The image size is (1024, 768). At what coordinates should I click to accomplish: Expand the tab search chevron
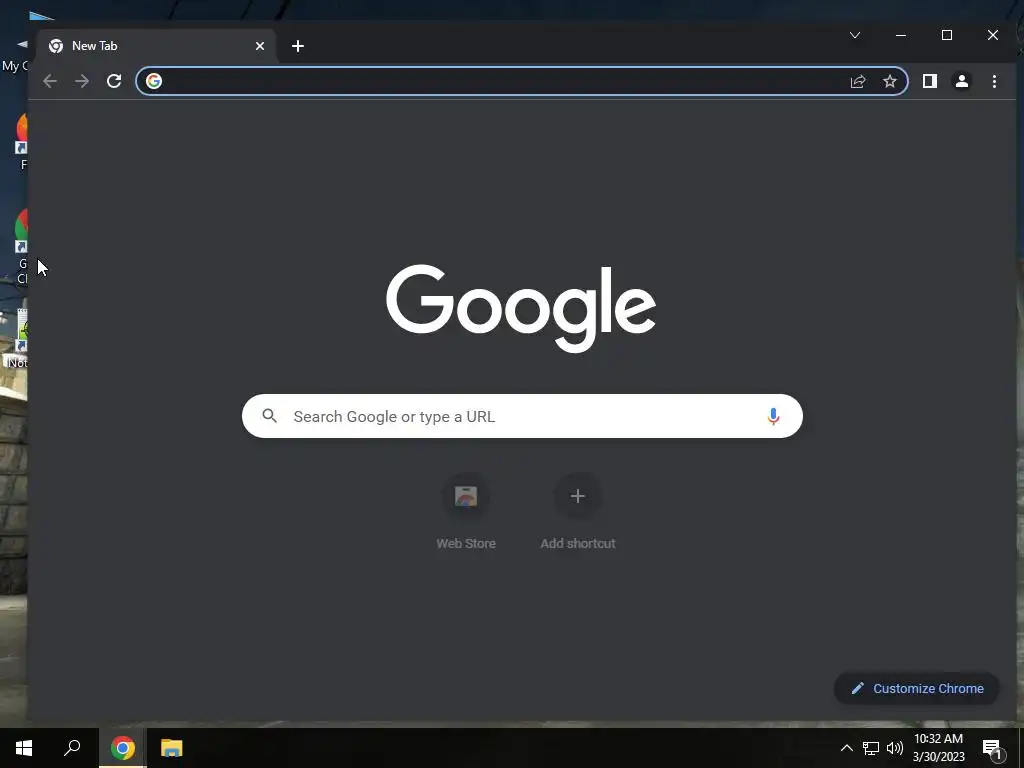coord(855,35)
